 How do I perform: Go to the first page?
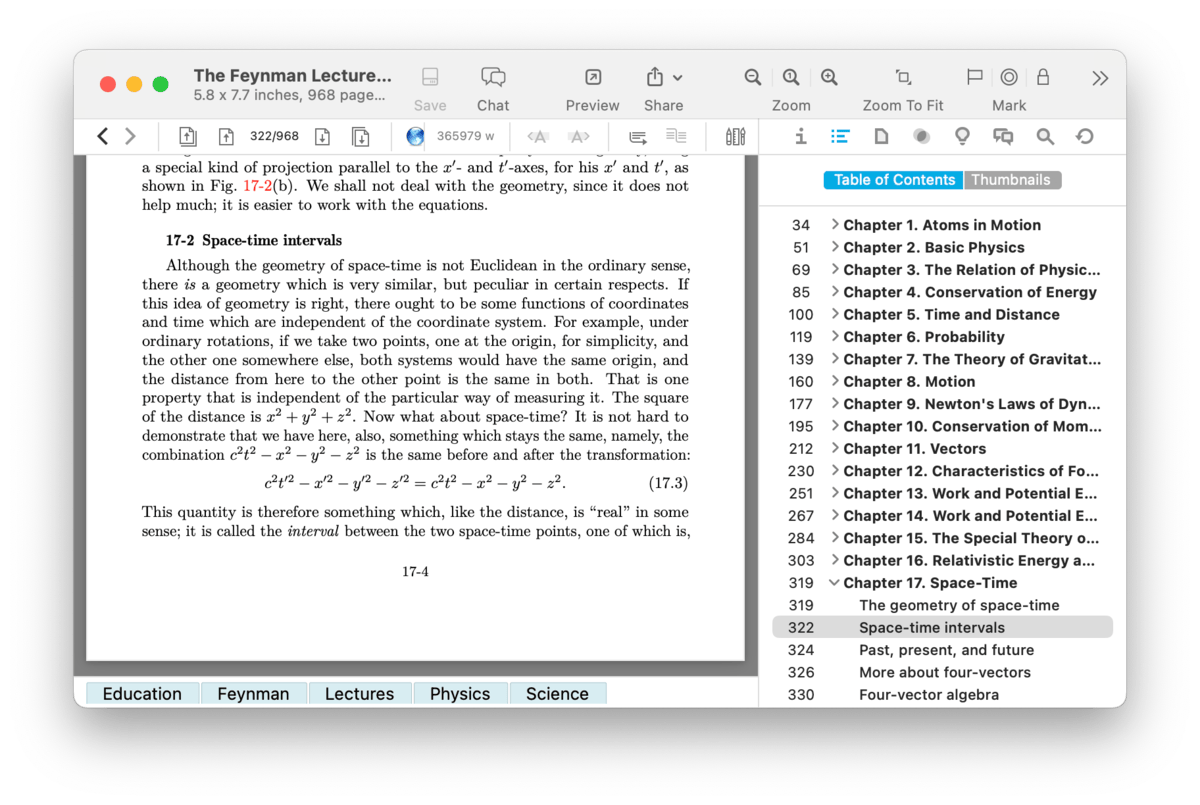click(187, 137)
